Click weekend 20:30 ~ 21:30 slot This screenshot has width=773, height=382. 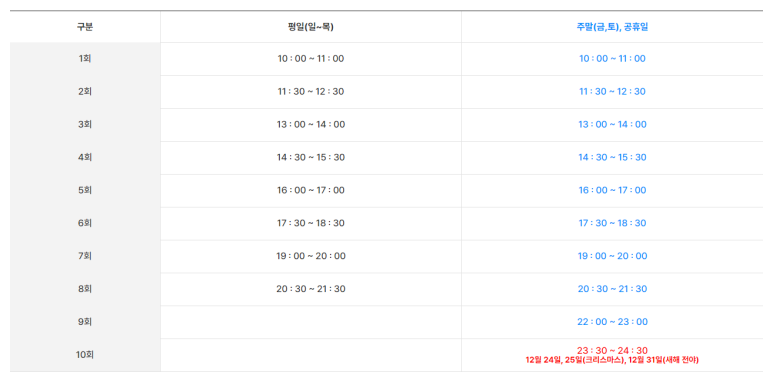pyautogui.click(x=612, y=289)
